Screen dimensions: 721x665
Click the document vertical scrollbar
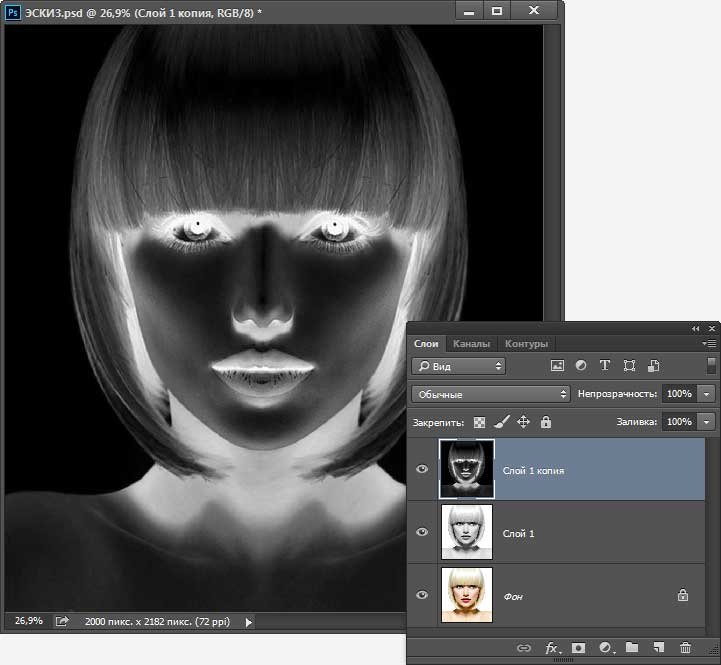point(551,172)
